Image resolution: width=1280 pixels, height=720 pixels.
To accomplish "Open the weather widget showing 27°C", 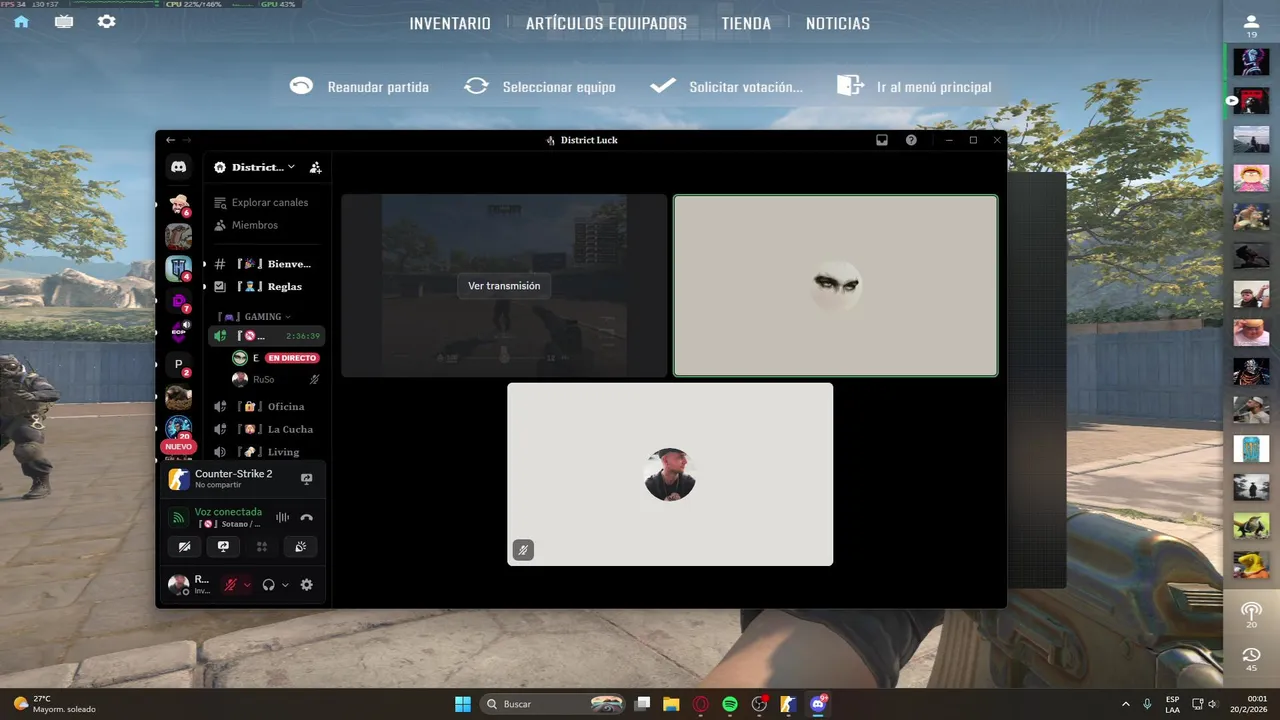I will 55,704.
